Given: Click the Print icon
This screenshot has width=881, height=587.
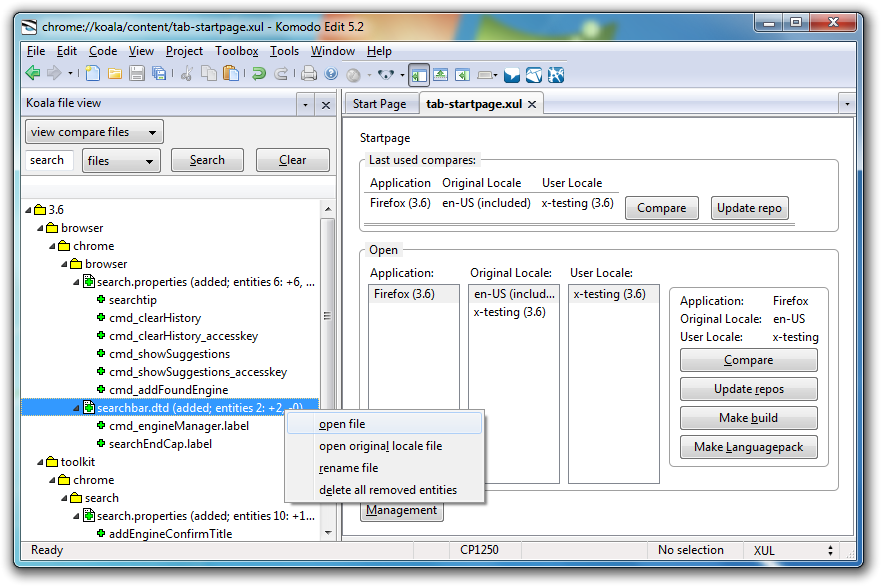Looking at the screenshot, I should coord(309,74).
